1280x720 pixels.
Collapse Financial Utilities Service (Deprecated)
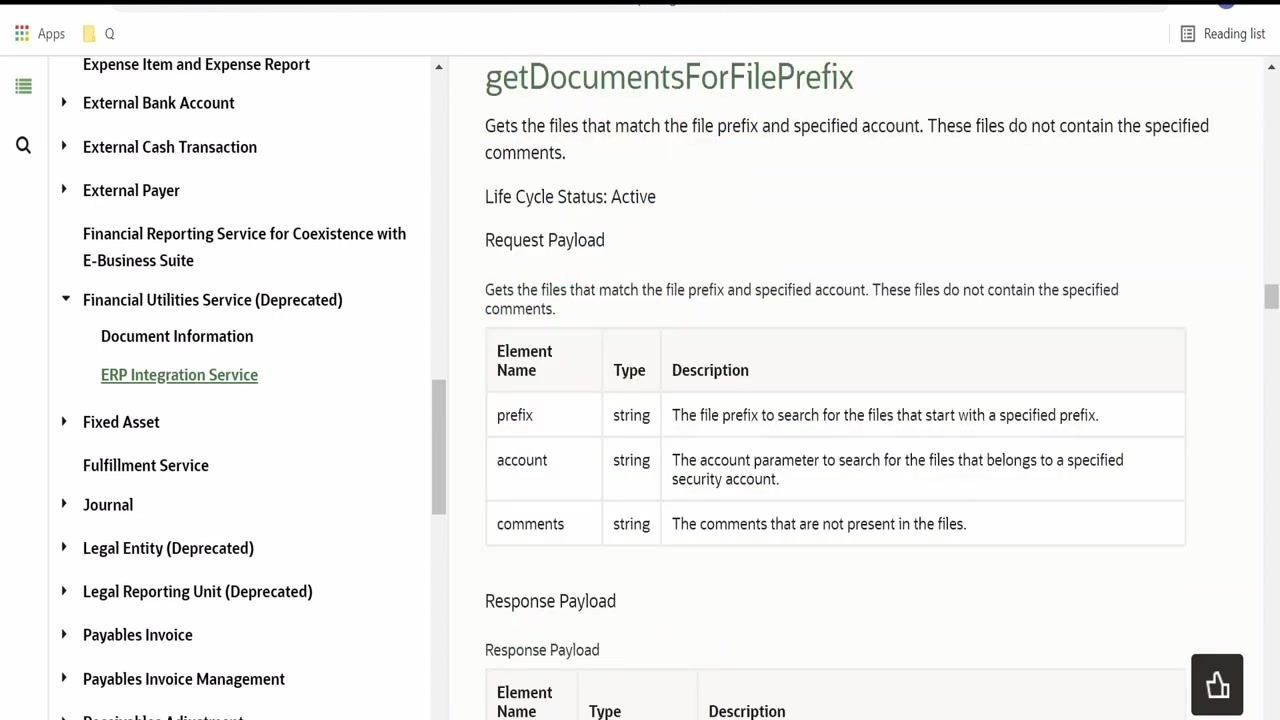pos(65,298)
